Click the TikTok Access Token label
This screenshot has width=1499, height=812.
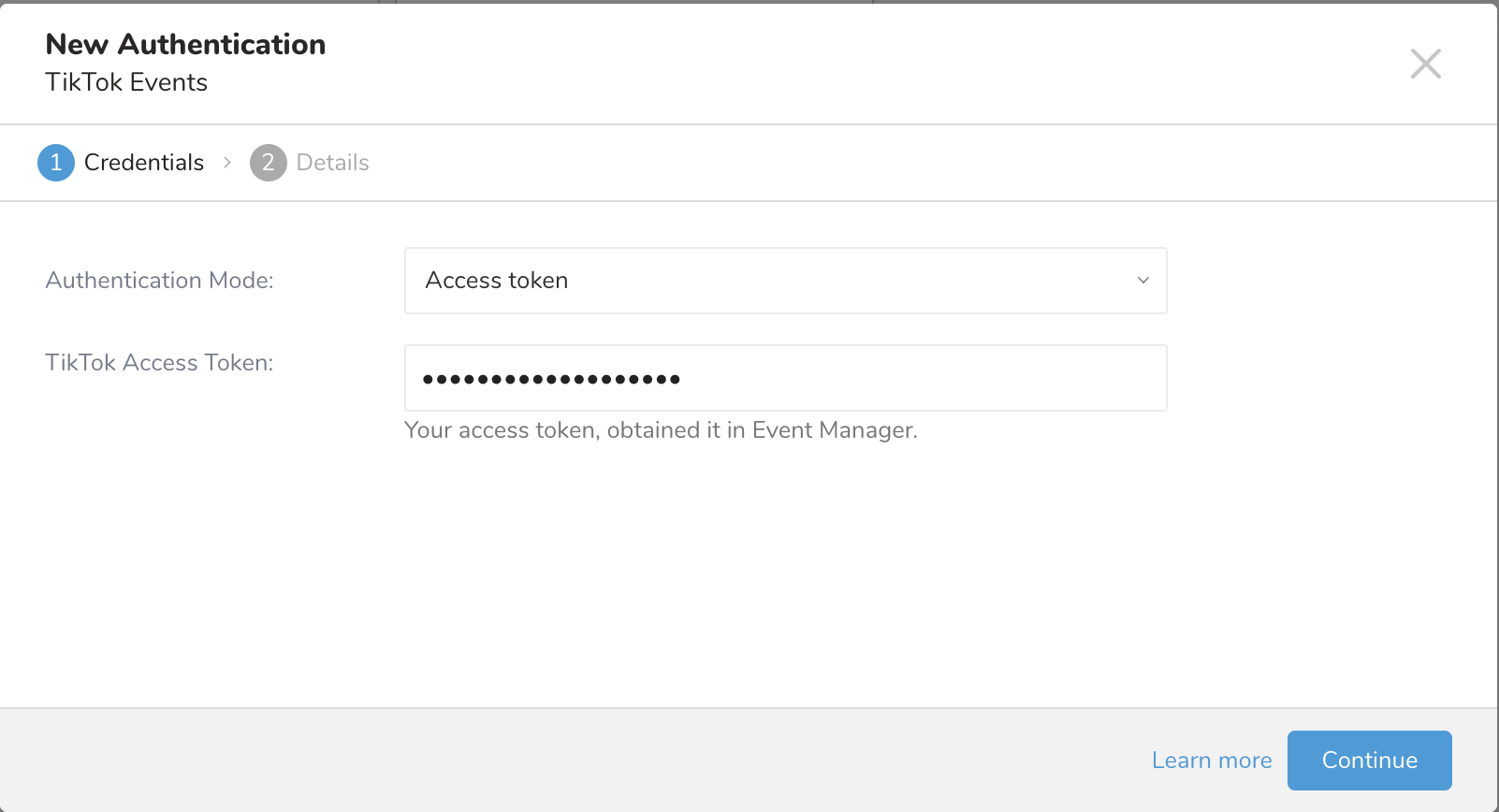159,363
